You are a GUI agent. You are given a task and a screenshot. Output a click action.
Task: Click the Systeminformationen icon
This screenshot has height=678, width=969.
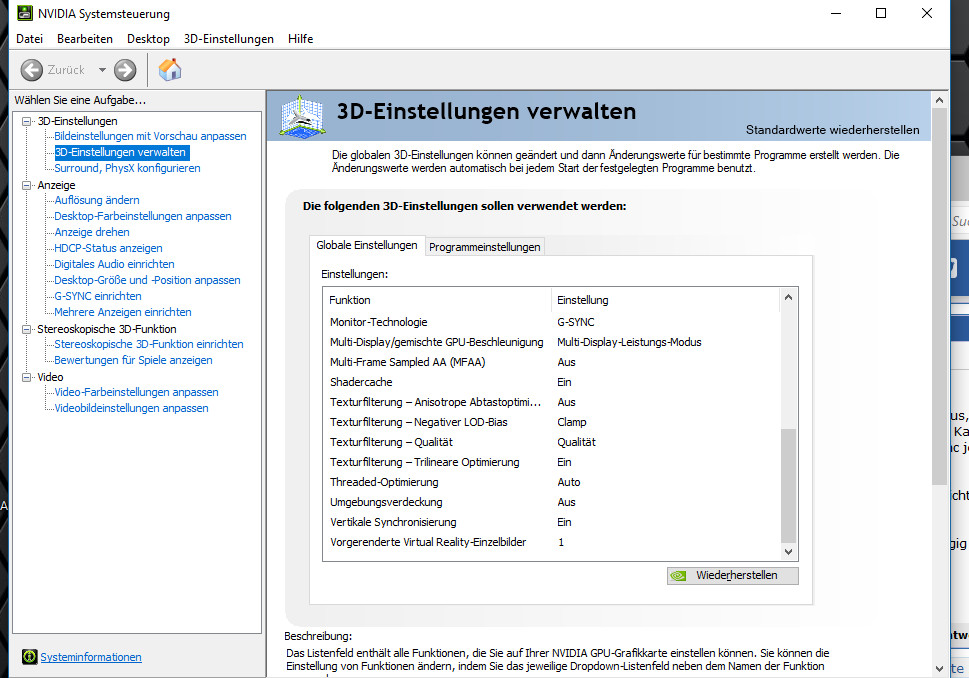click(x=29, y=656)
